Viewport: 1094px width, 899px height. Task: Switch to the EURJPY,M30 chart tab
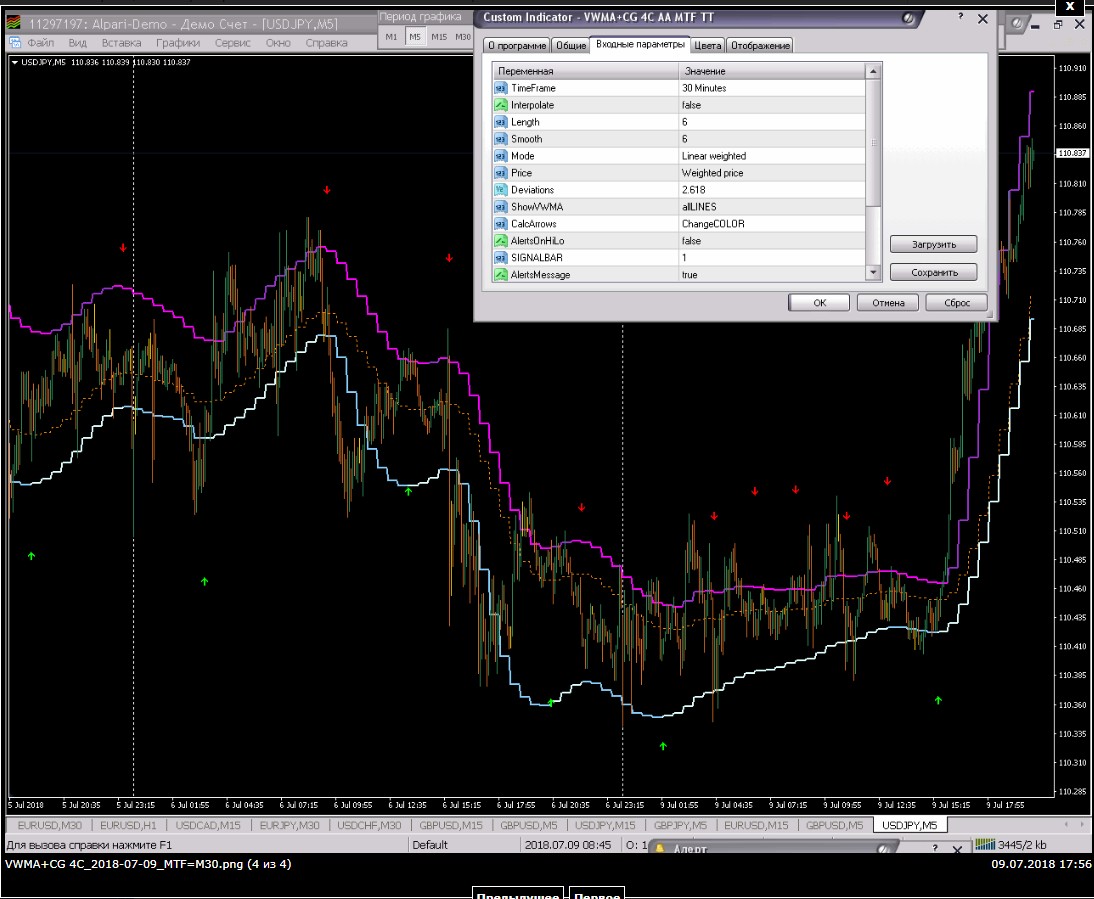289,826
